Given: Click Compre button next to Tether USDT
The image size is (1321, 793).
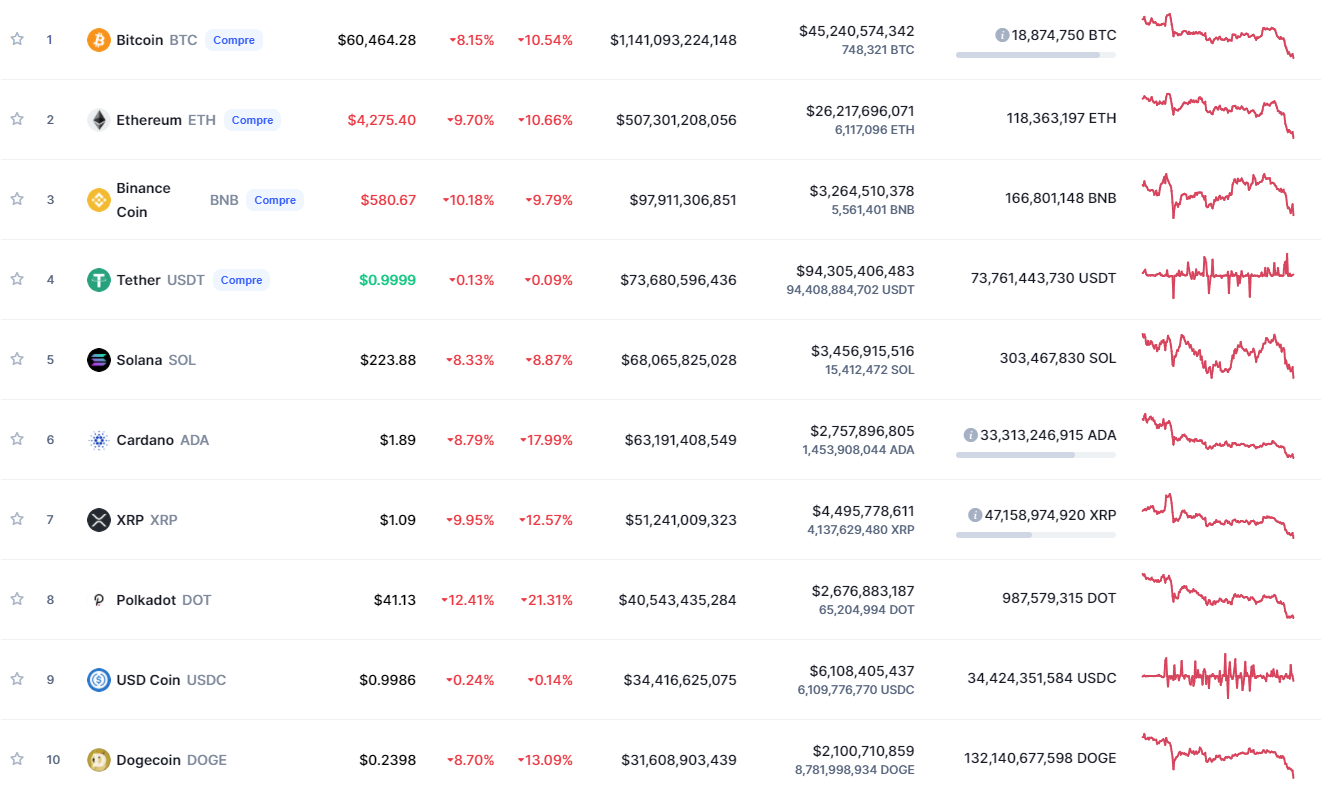Looking at the screenshot, I should coord(242,280).
